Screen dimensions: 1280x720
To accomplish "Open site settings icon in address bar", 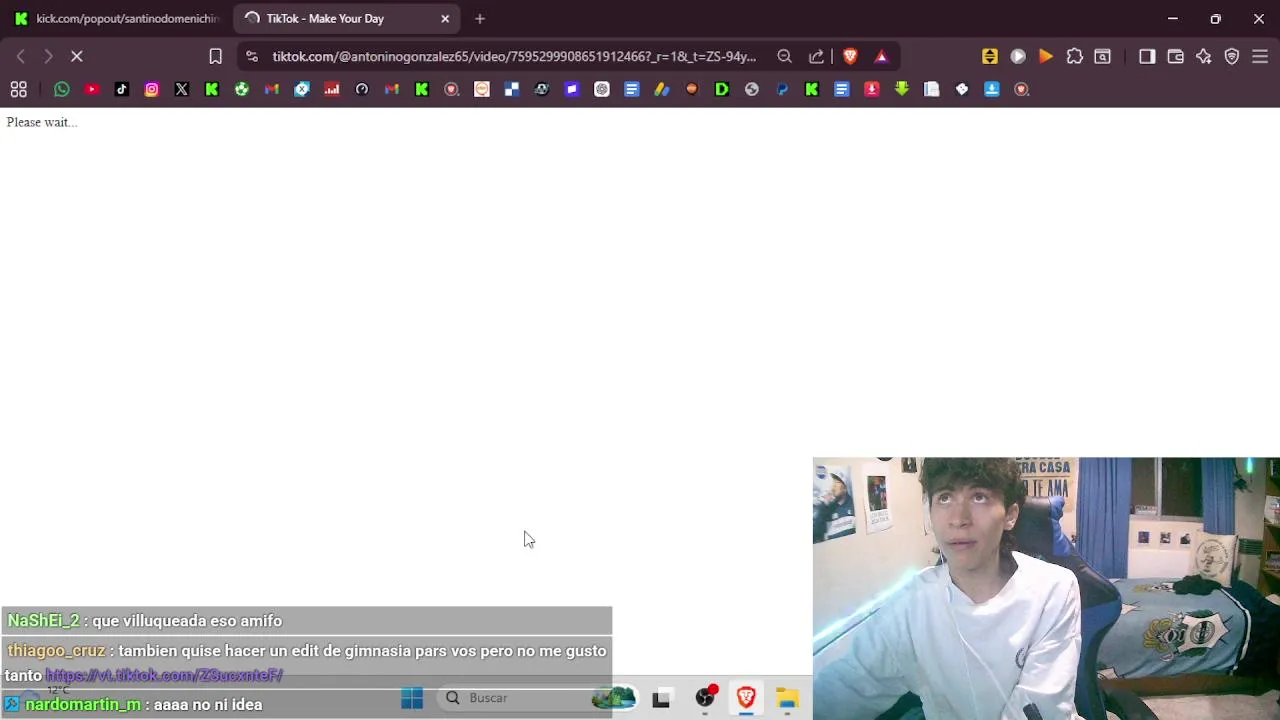I will pos(252,57).
